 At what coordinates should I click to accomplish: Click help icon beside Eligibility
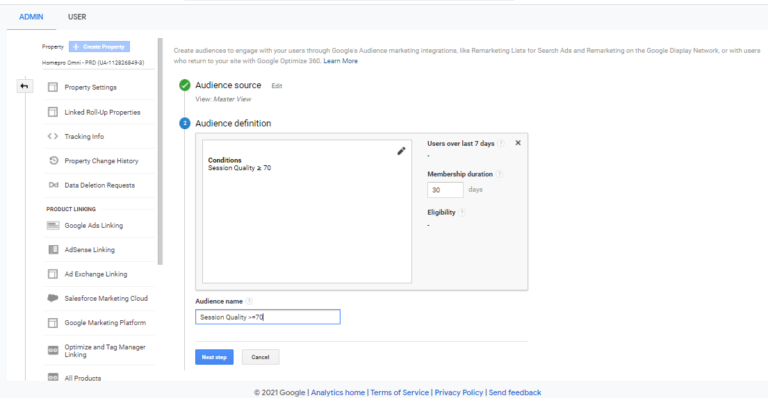[462, 212]
